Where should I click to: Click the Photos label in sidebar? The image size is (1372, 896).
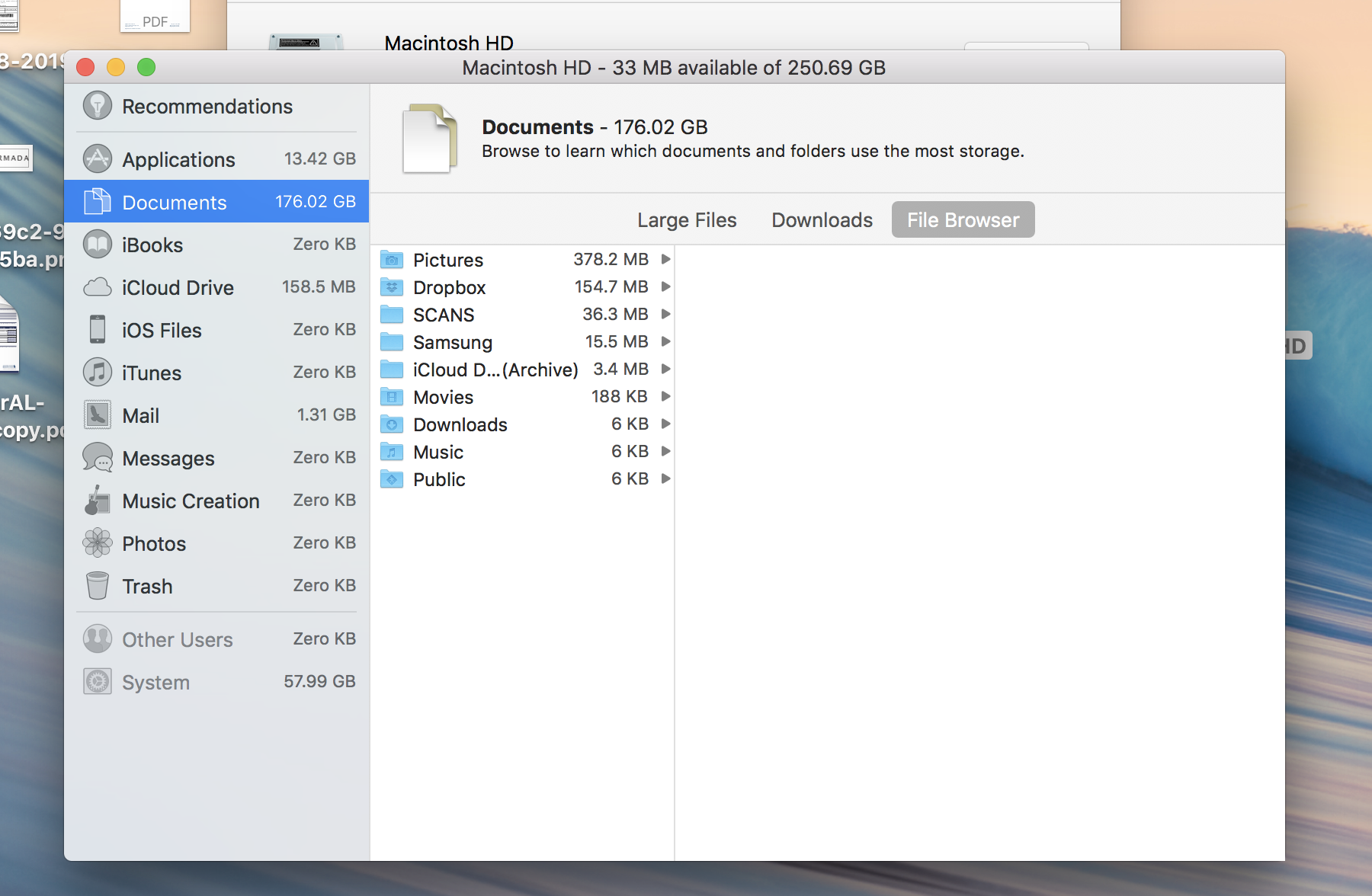[154, 543]
